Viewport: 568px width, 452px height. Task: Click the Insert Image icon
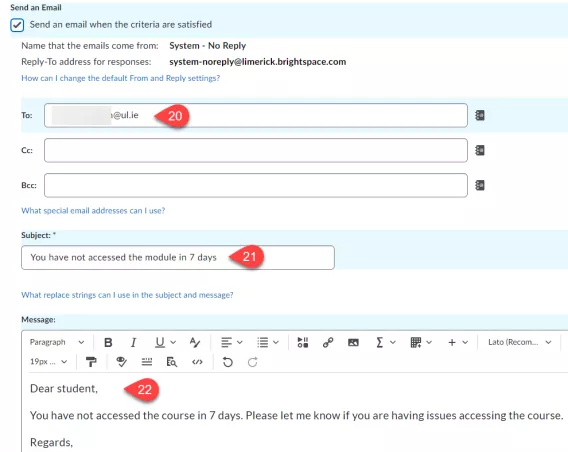click(x=353, y=342)
